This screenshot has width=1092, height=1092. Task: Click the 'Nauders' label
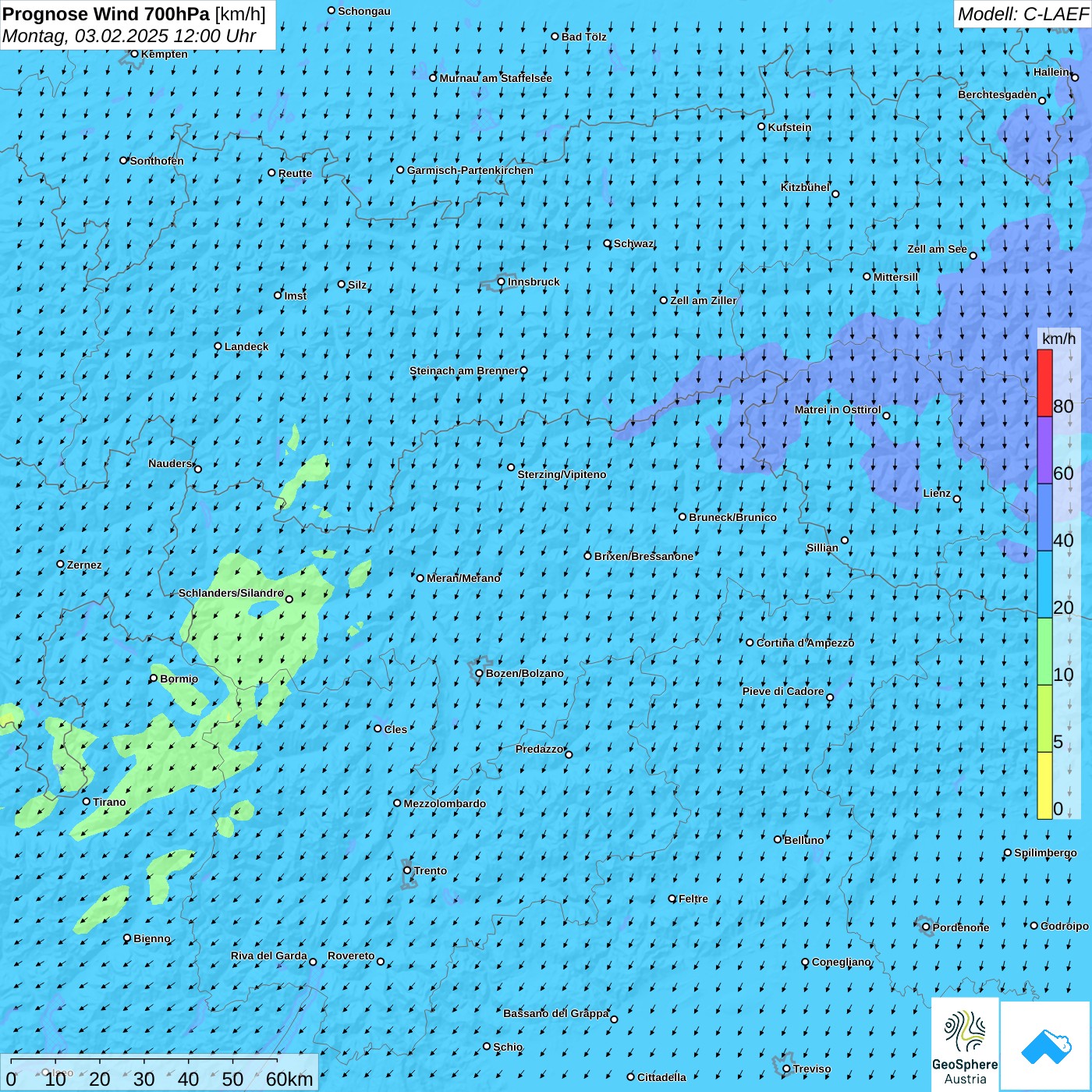pyautogui.click(x=170, y=463)
